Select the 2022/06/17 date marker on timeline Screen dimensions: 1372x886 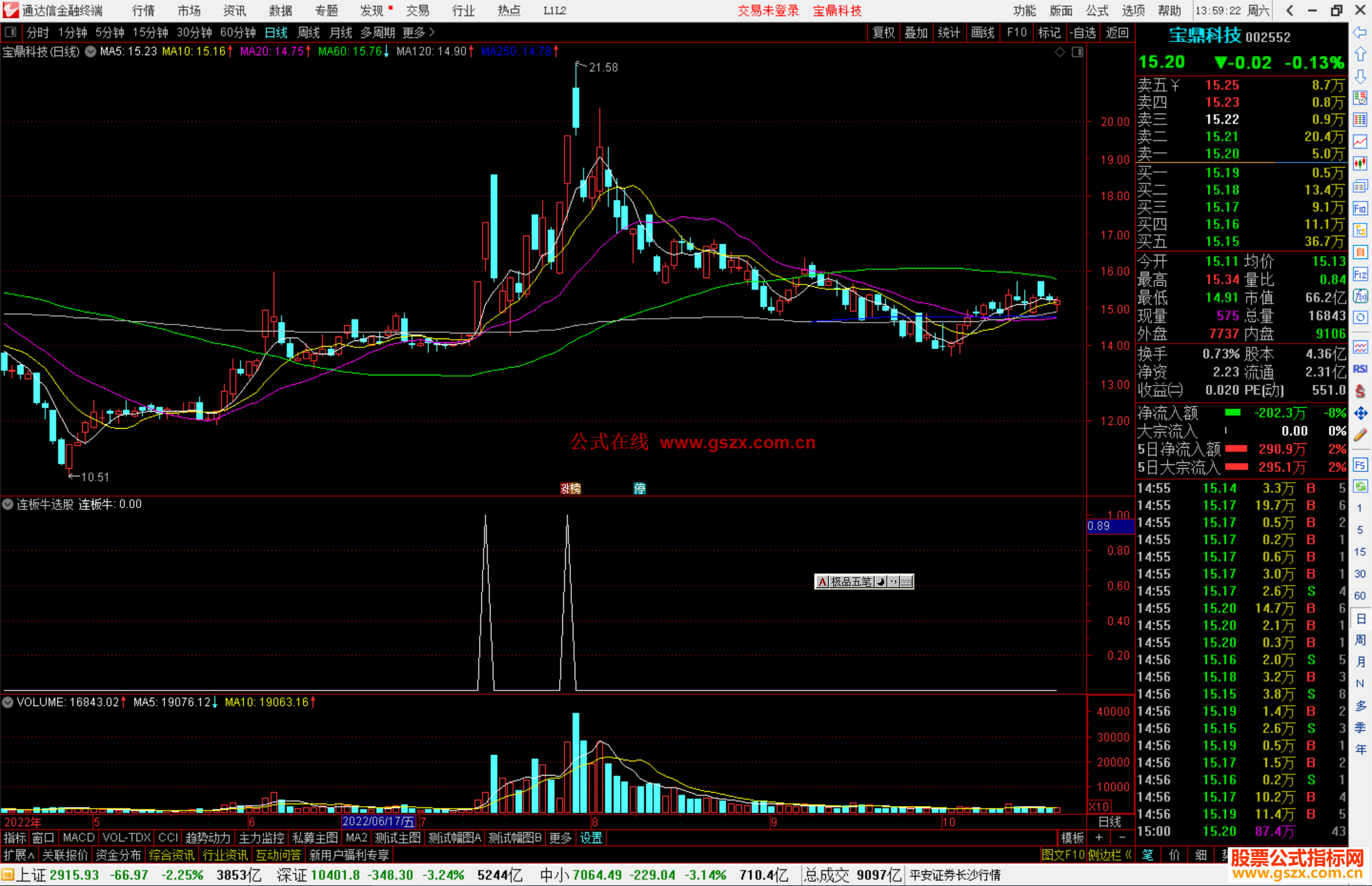click(378, 822)
